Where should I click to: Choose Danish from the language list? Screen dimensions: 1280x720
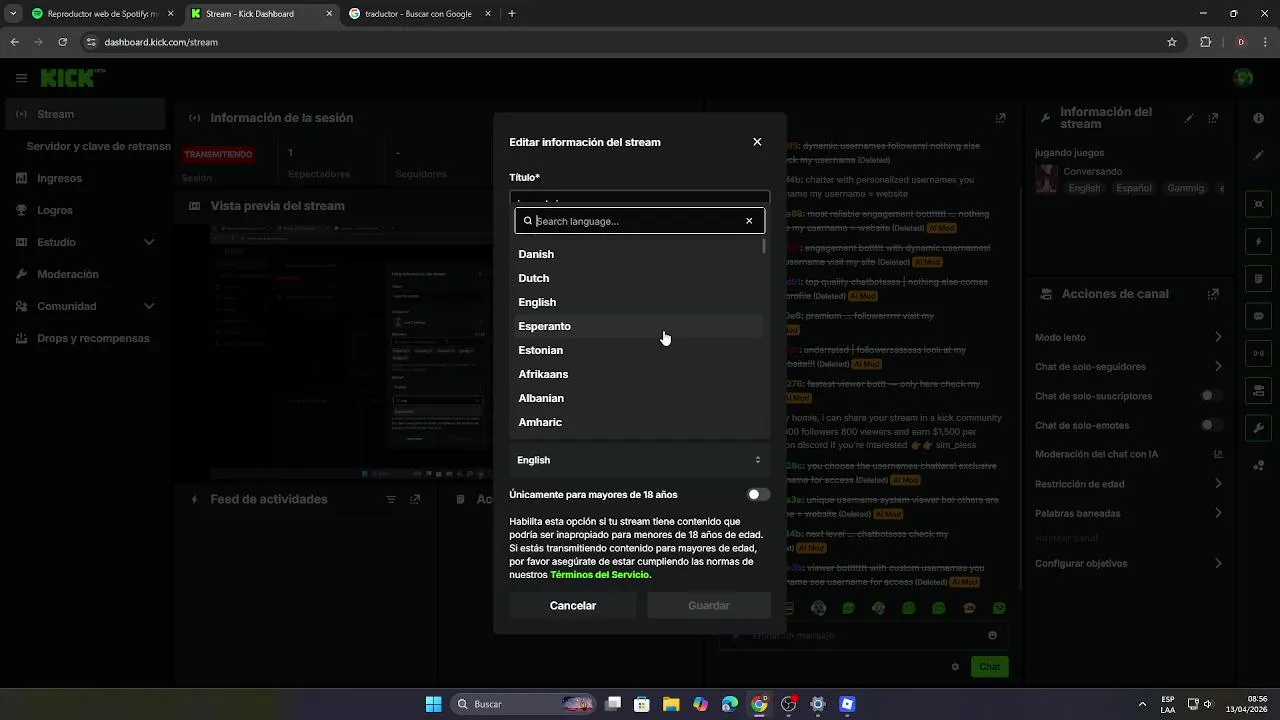[640, 254]
